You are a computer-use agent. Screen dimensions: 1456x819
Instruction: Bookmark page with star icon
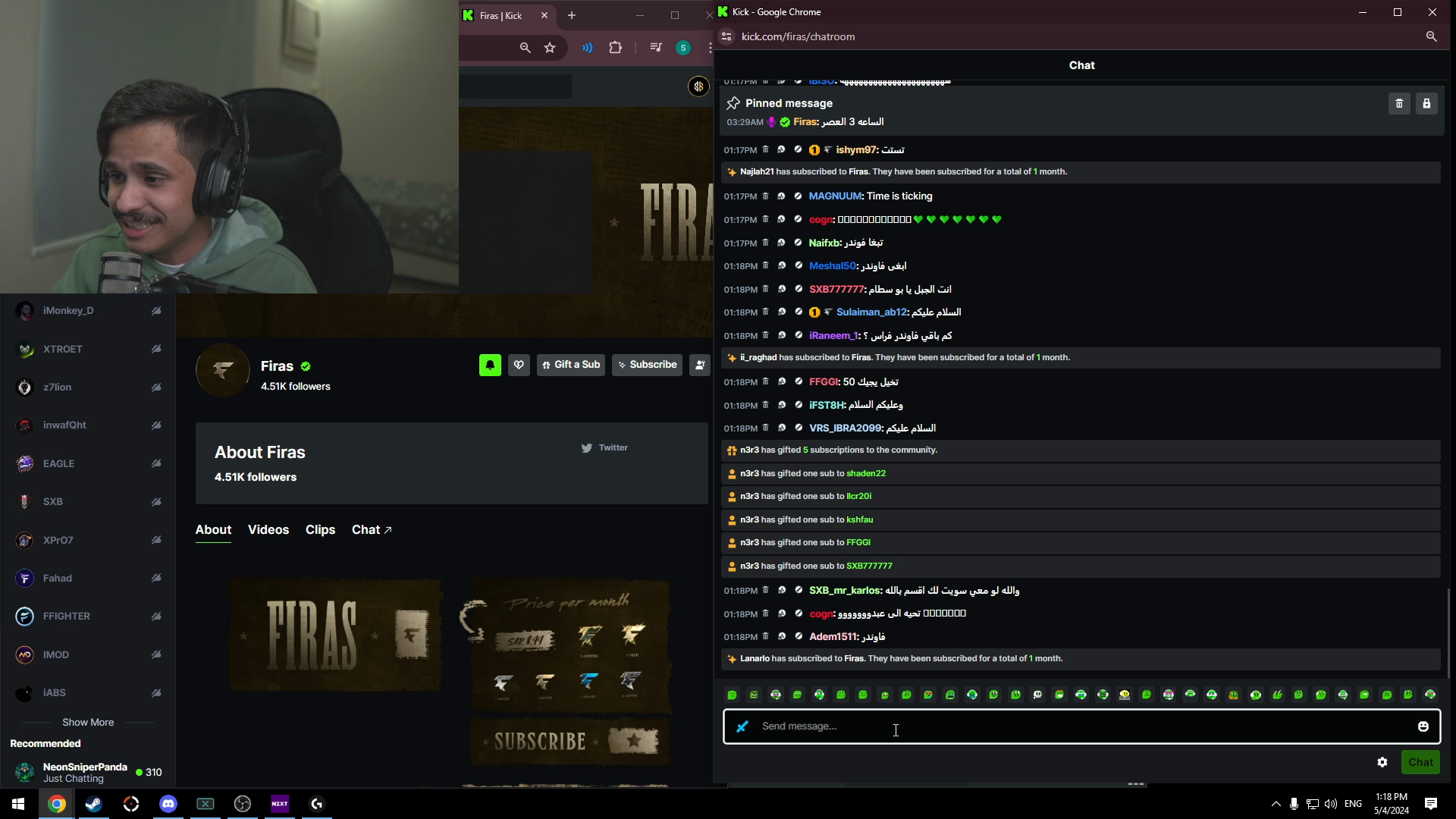click(550, 48)
